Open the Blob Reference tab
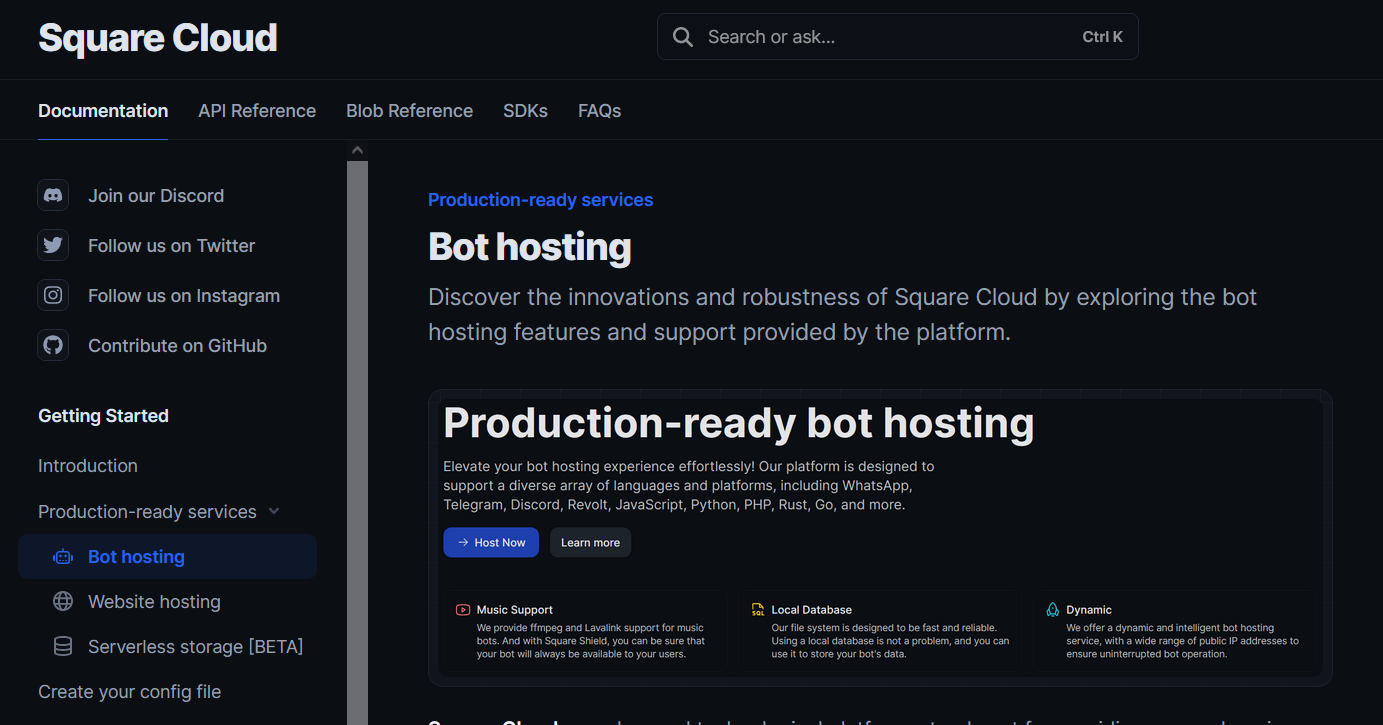1383x725 pixels. tap(409, 111)
